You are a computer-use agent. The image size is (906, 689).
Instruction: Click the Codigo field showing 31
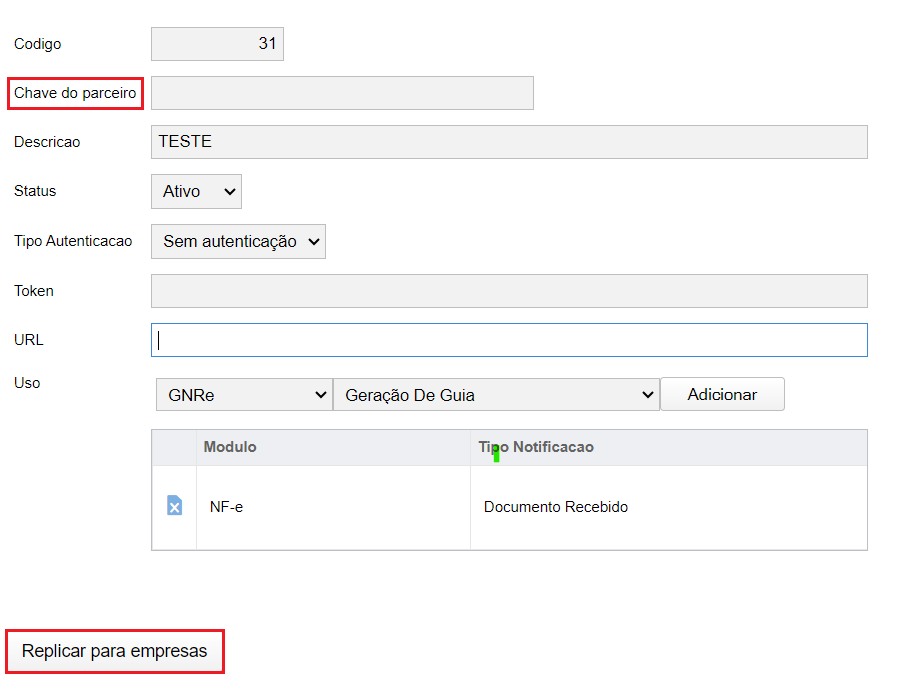[x=217, y=44]
